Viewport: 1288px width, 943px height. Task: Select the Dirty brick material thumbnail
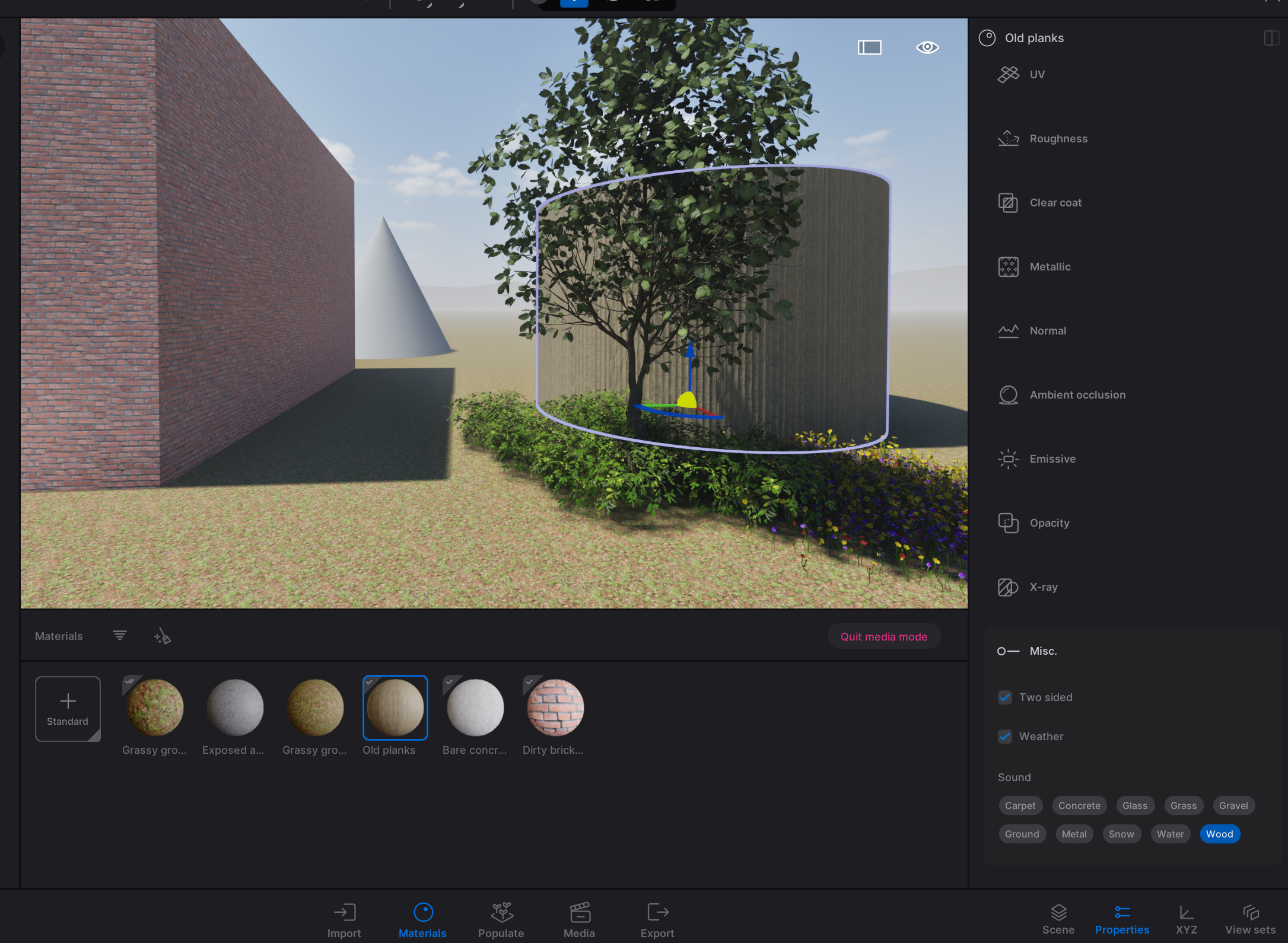(555, 708)
